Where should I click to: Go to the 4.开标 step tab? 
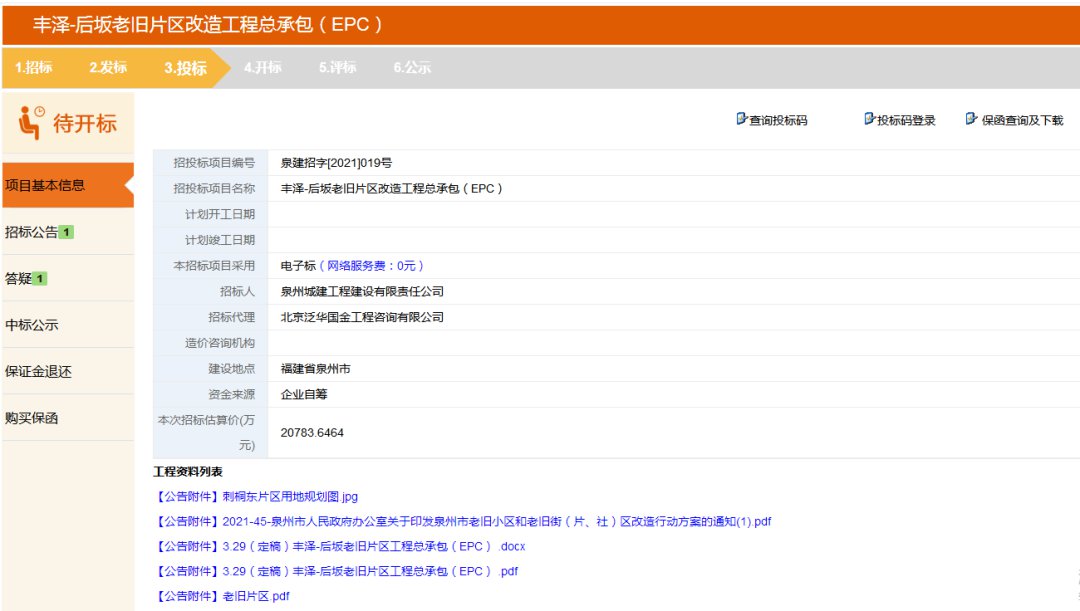262,68
